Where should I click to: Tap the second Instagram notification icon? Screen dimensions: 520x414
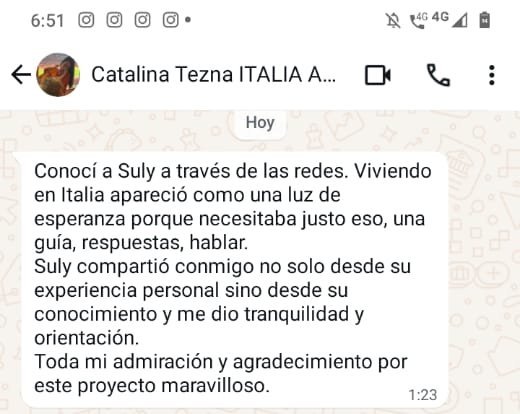(x=114, y=20)
